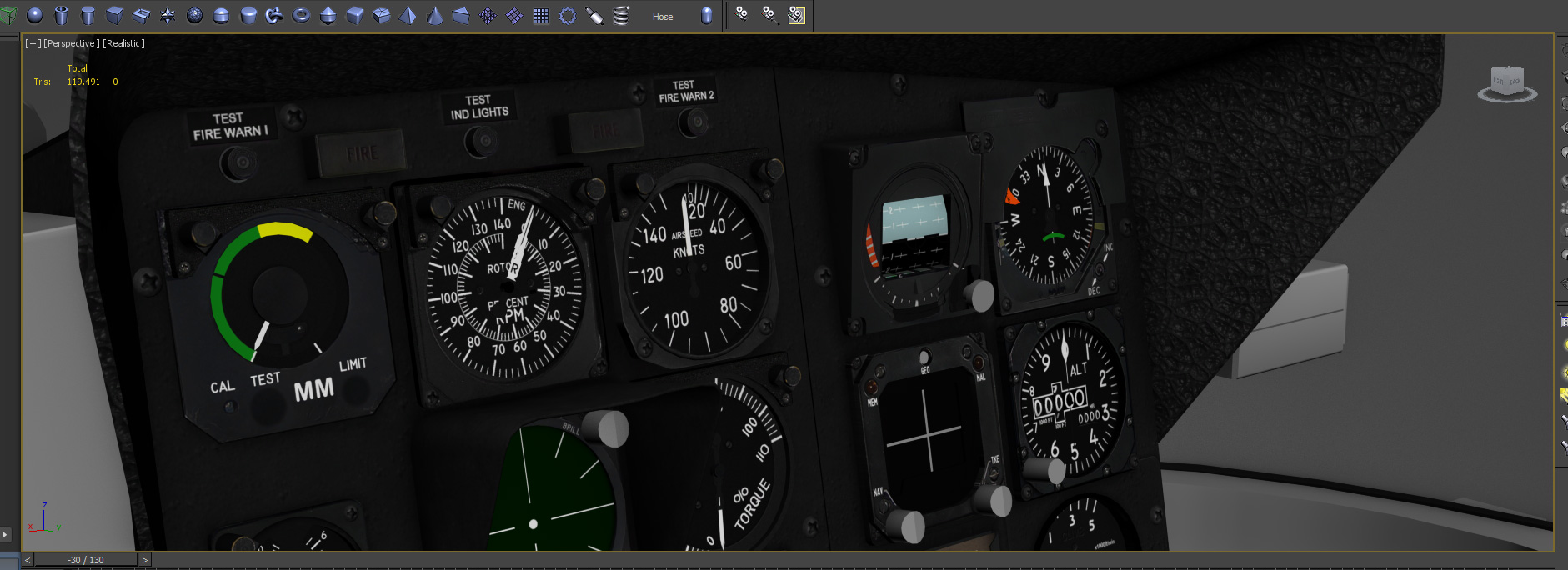Step to previous frame with left arrow
The width and height of the screenshot is (1568, 570).
coord(28,560)
